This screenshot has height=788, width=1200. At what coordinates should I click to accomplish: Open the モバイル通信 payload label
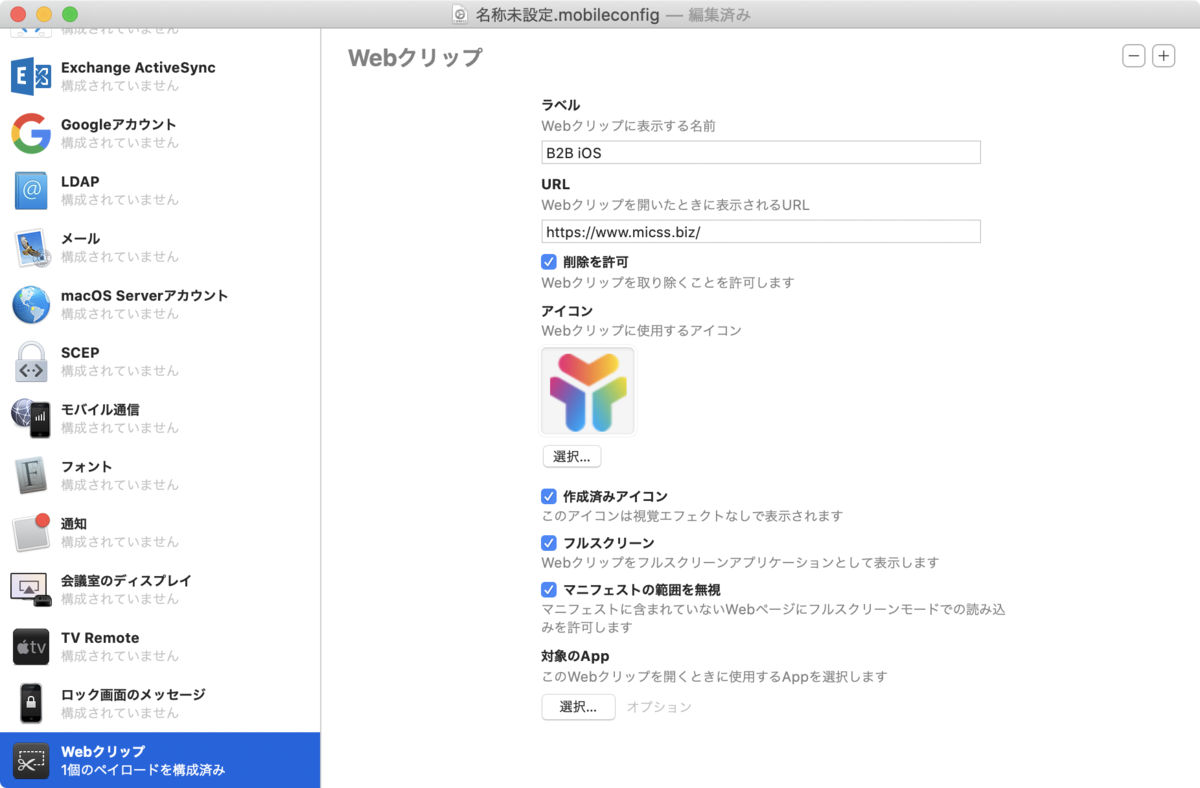pyautogui.click(x=100, y=409)
